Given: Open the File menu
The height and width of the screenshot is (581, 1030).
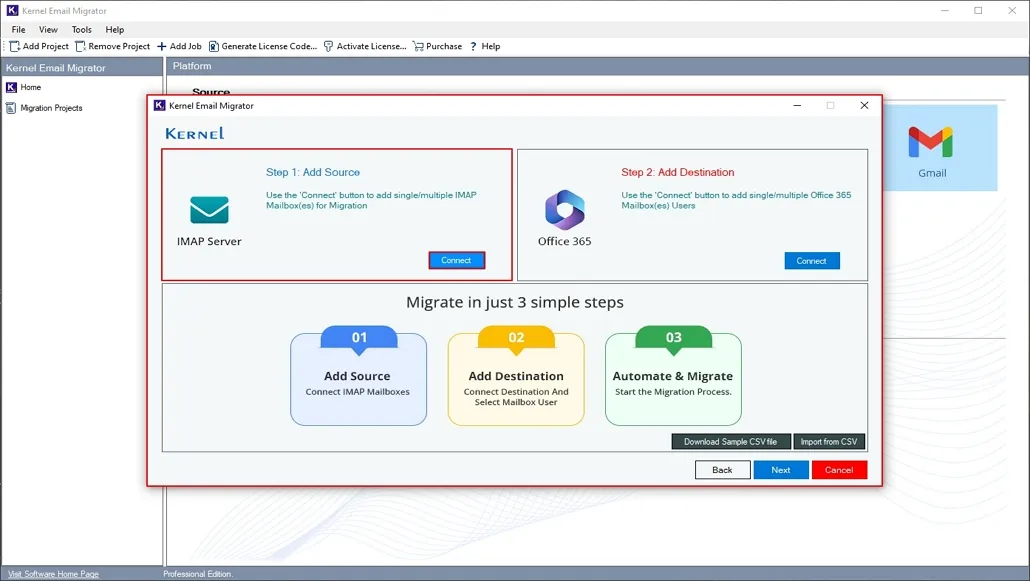Looking at the screenshot, I should point(18,30).
